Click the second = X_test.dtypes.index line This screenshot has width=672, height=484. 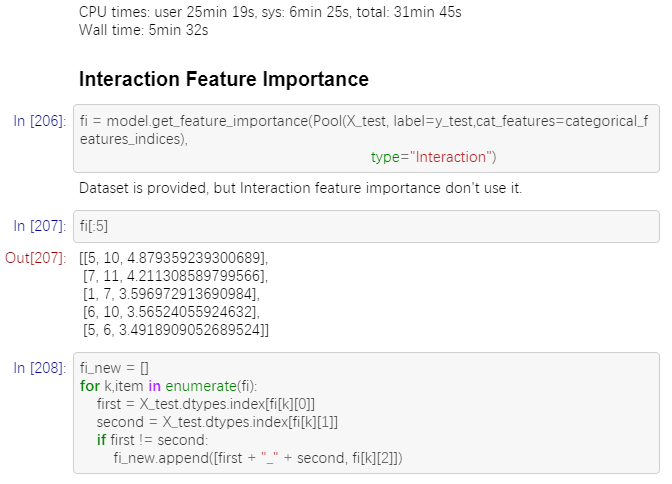pos(217,422)
